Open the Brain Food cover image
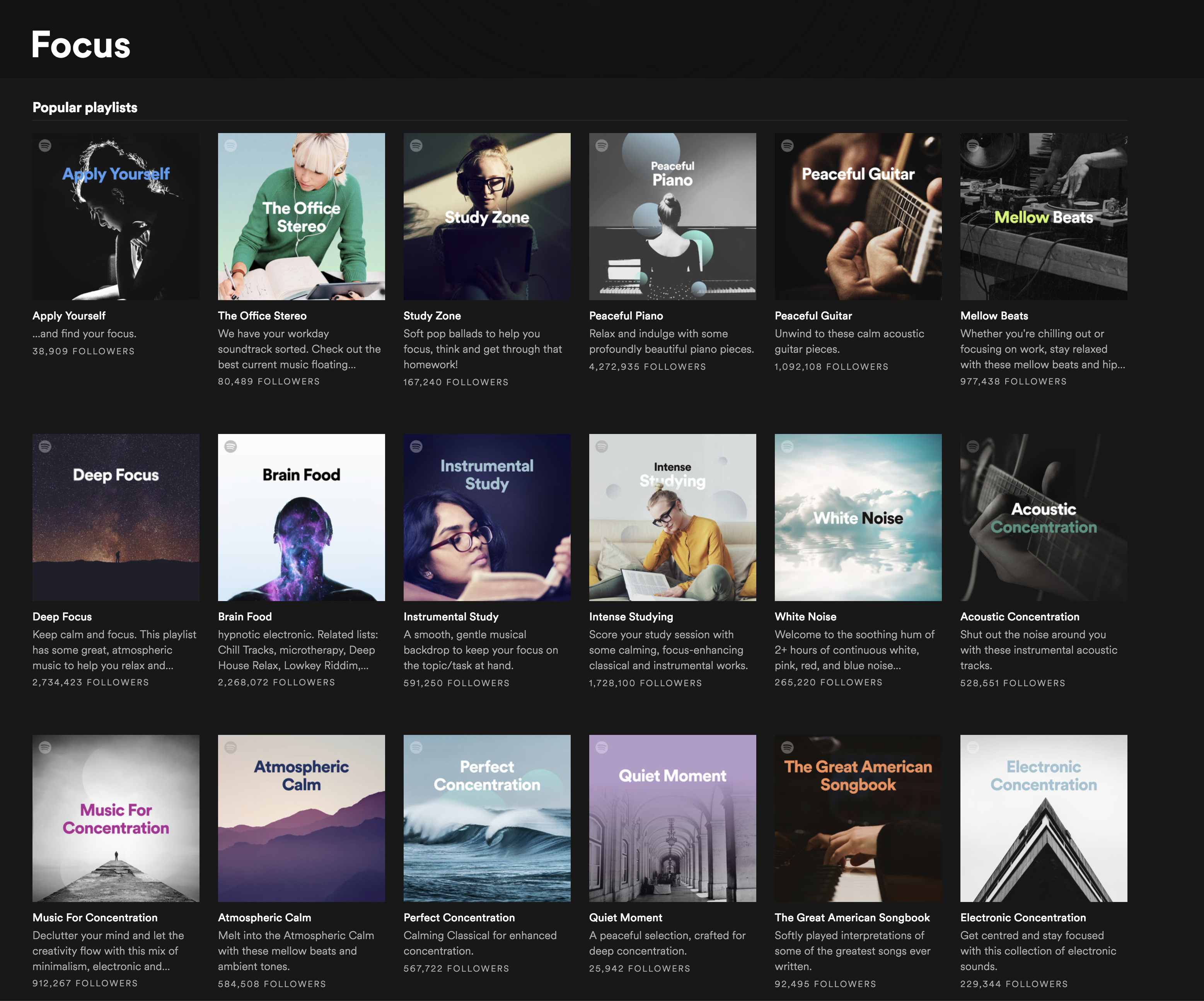Viewport: 1204px width, 1001px height. (302, 518)
